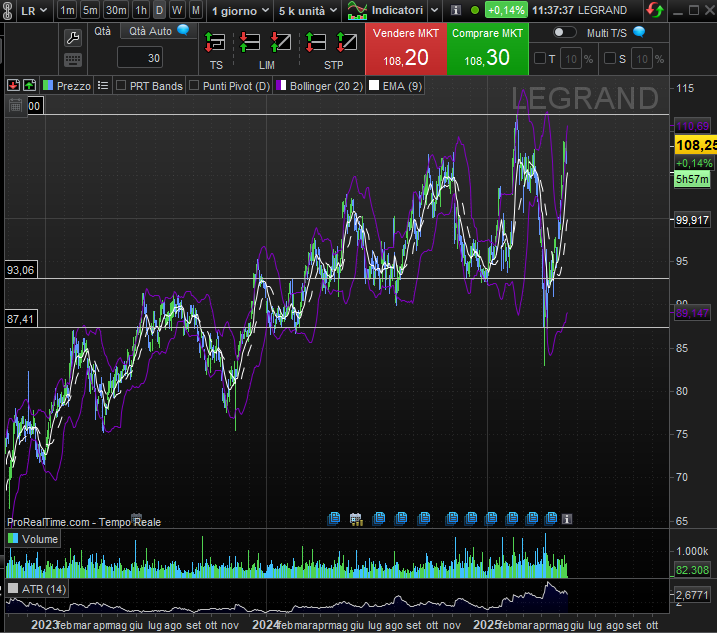Click the red-green refresh arrows icon
717x633 pixels.
point(655,10)
